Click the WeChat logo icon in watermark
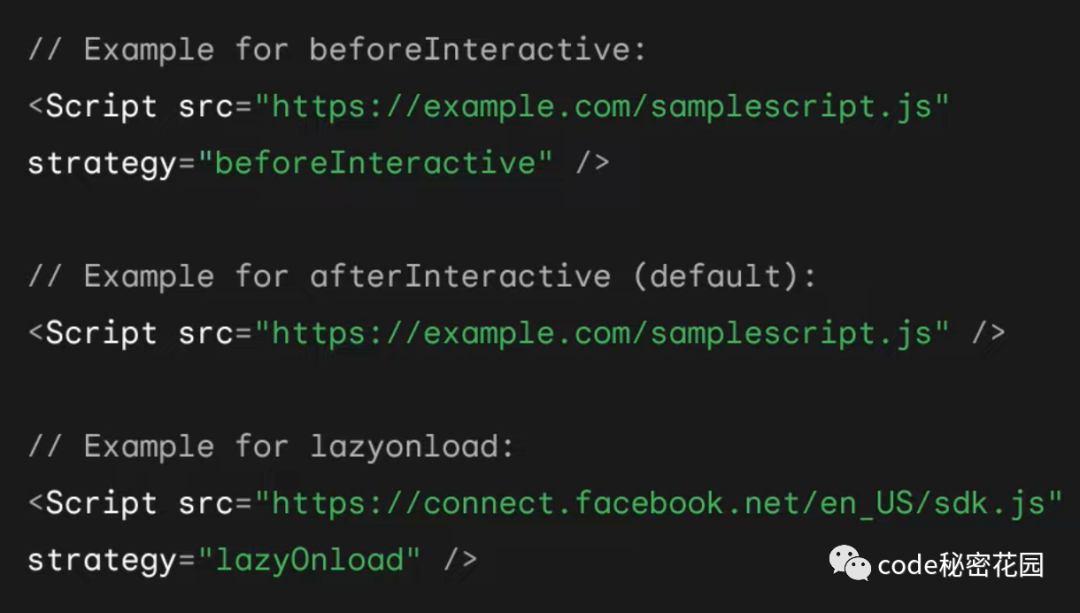 [x=850, y=563]
